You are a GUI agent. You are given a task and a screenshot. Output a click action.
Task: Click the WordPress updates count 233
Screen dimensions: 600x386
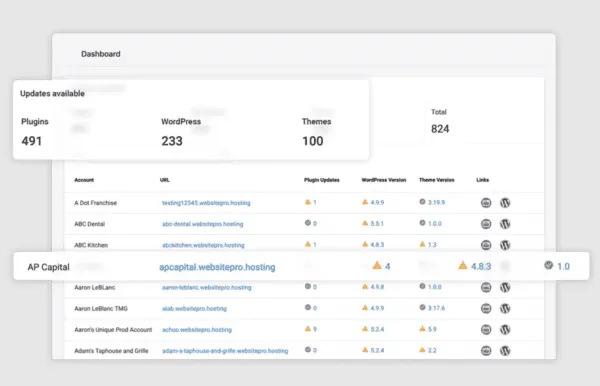pyautogui.click(x=172, y=141)
